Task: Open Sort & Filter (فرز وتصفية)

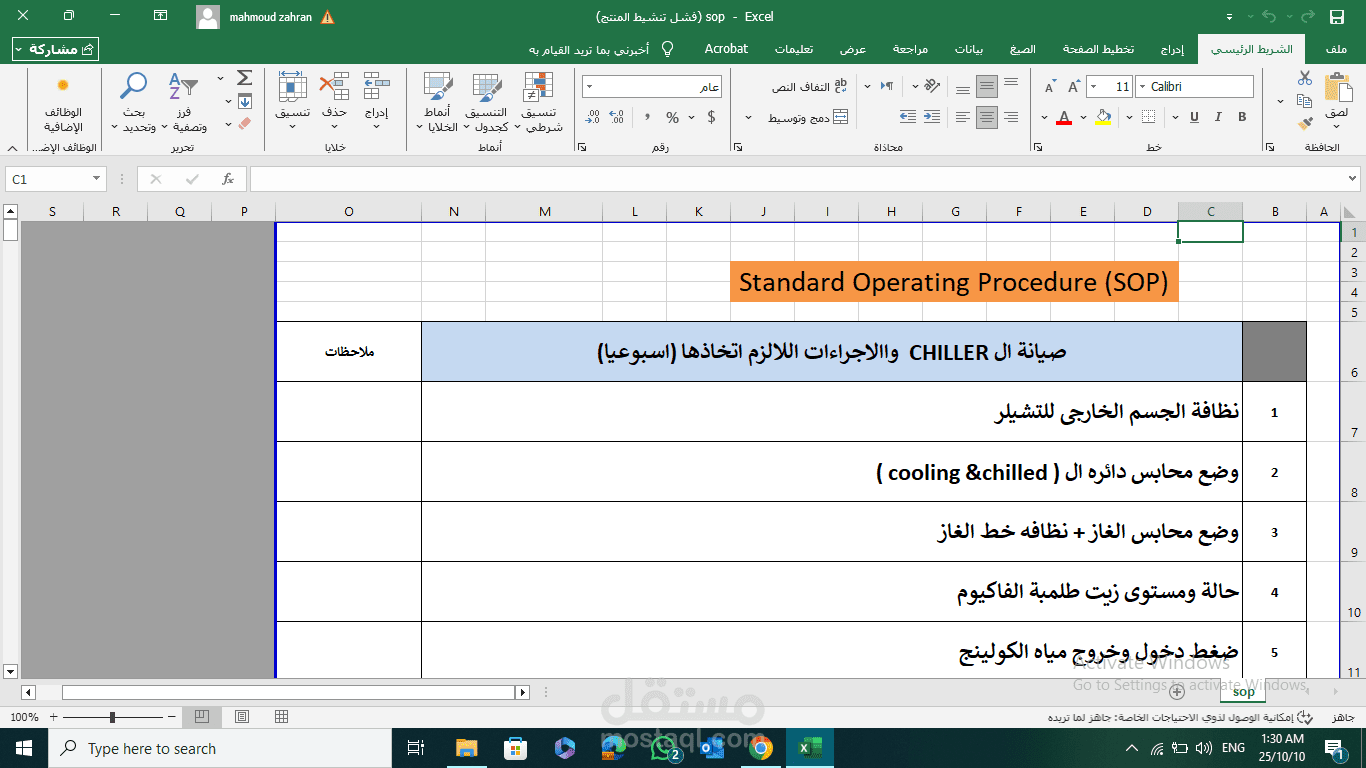Action: coord(185,102)
